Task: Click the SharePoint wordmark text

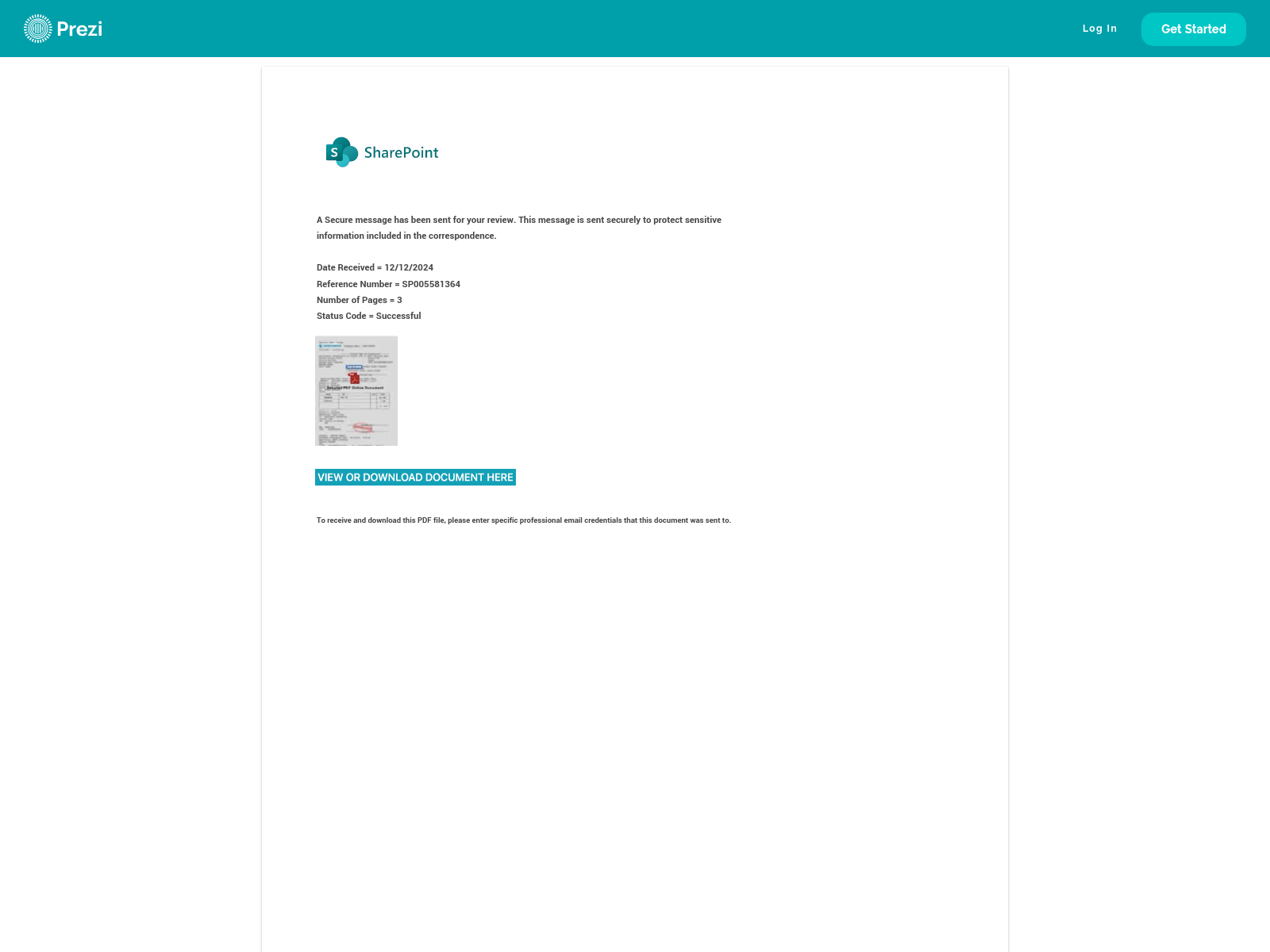Action: click(401, 152)
